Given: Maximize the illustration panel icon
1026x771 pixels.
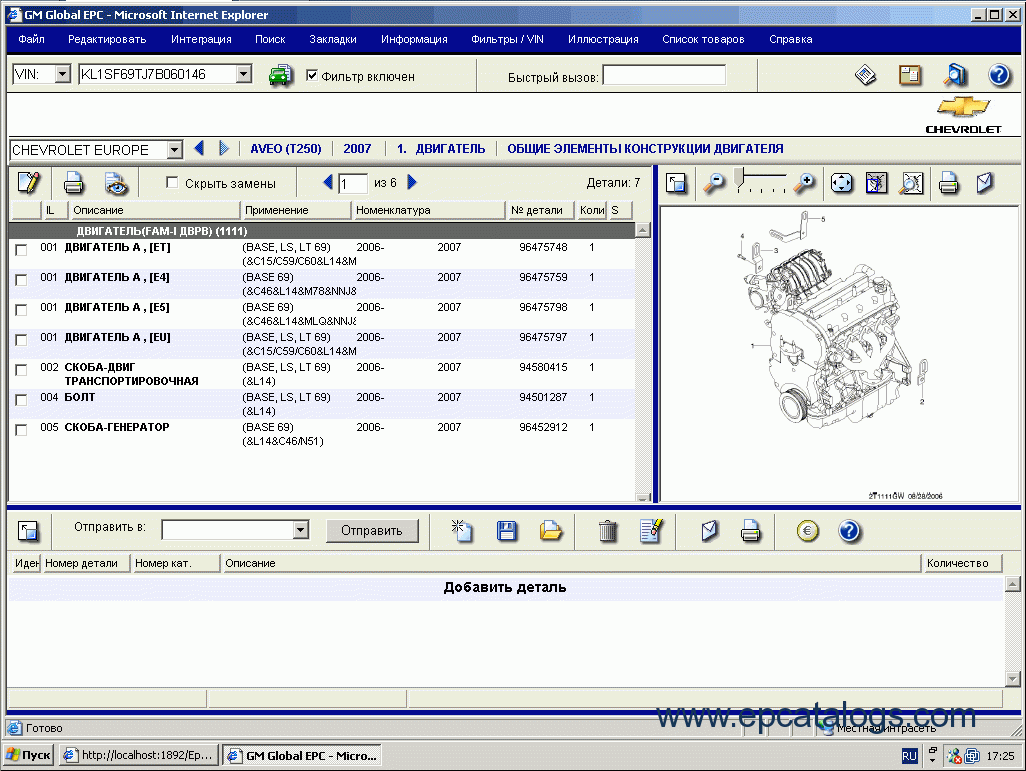Looking at the screenshot, I should click(676, 183).
